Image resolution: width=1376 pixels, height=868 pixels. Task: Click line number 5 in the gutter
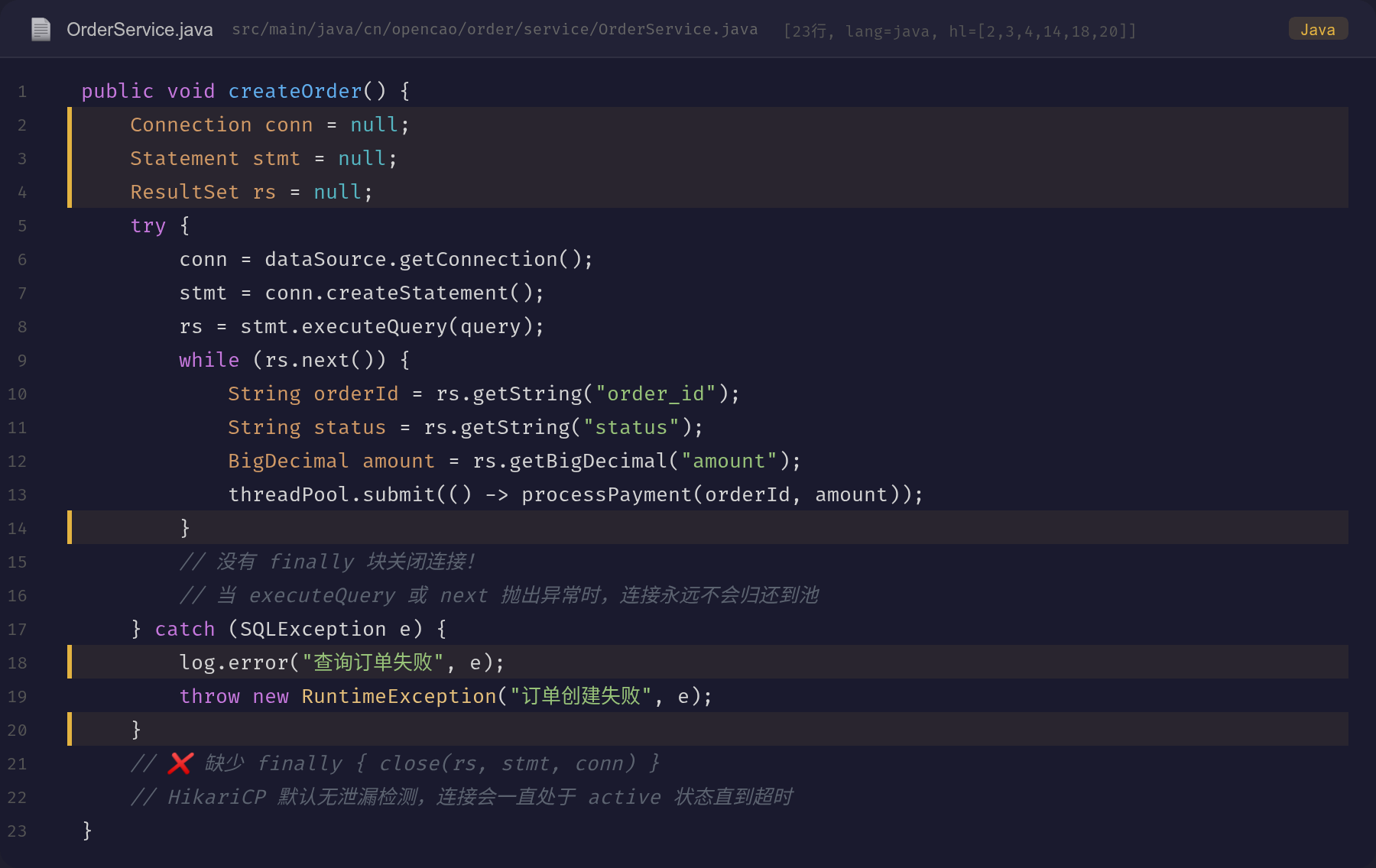point(22,226)
